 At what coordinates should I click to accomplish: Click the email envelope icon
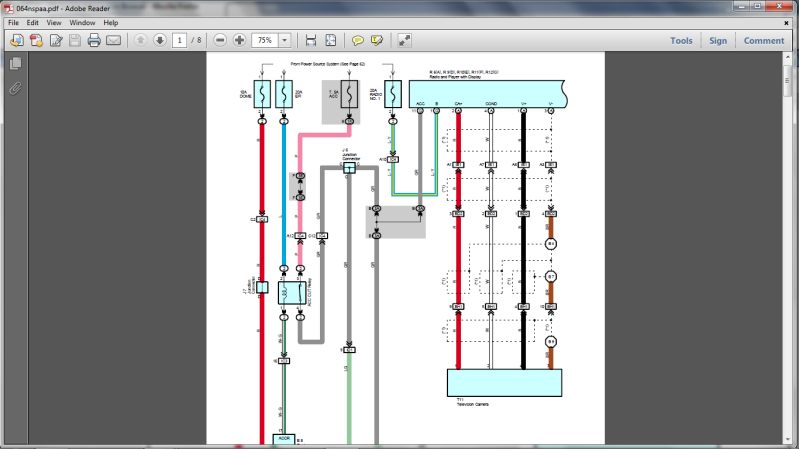113,41
